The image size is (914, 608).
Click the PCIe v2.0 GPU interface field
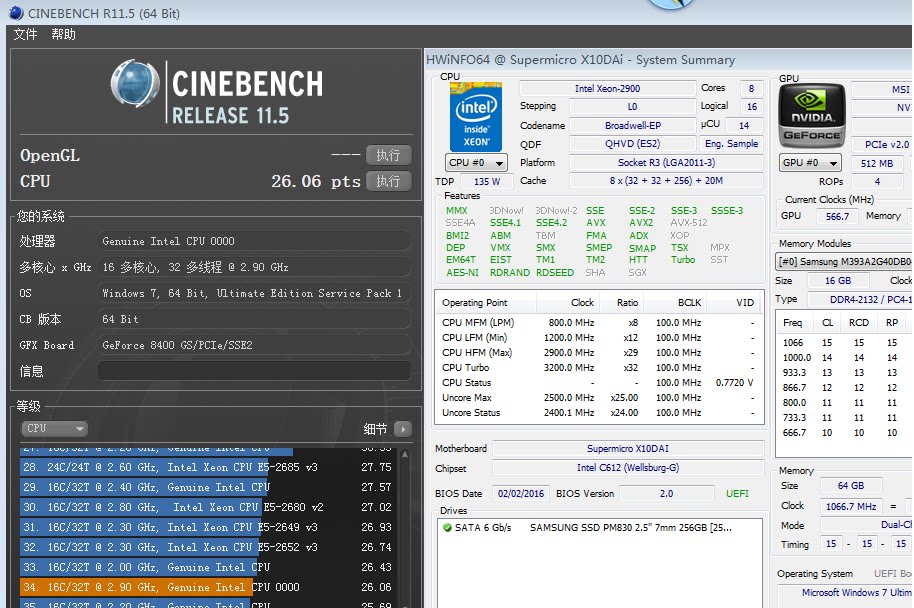tap(882, 144)
